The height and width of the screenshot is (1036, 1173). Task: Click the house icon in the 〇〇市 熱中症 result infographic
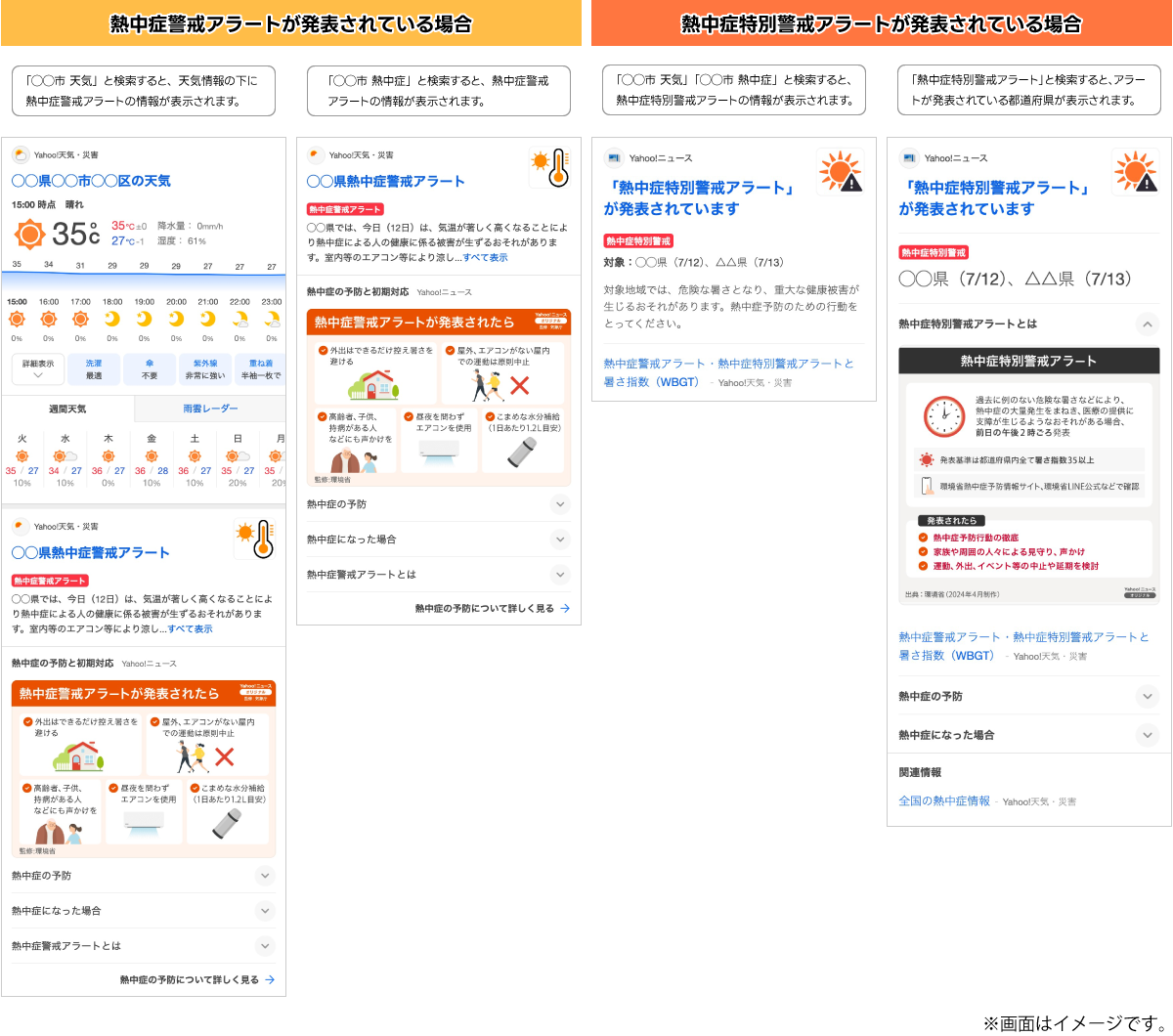[x=375, y=384]
